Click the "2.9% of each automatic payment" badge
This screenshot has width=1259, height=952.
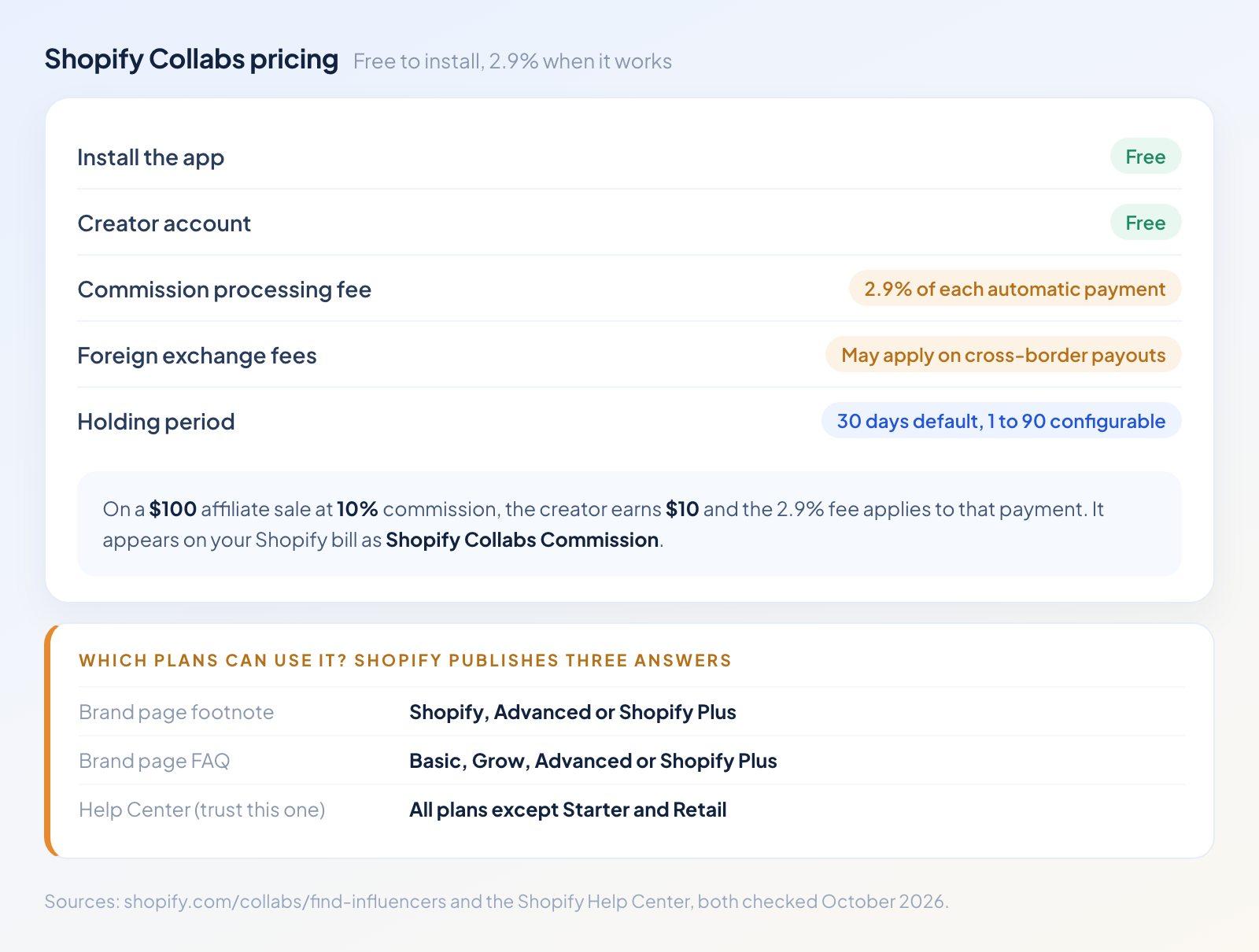(1014, 289)
